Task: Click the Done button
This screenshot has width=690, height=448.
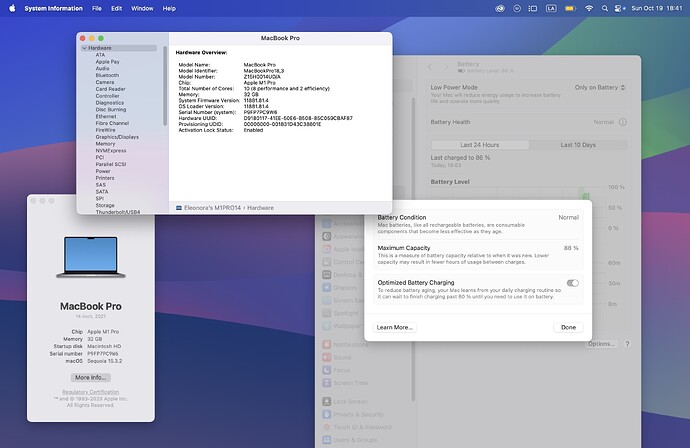Action: tap(568, 327)
